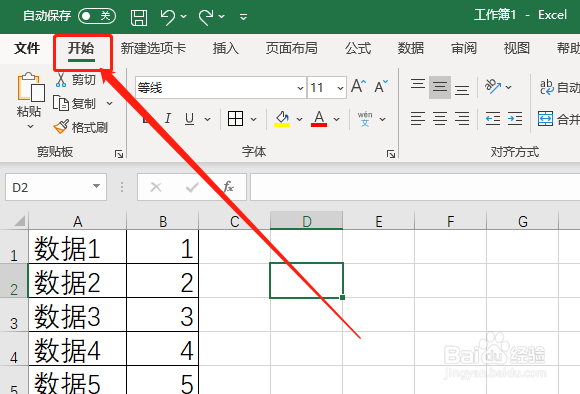The image size is (580, 394).
Task: Click the text Orientation icon
Action: click(493, 87)
